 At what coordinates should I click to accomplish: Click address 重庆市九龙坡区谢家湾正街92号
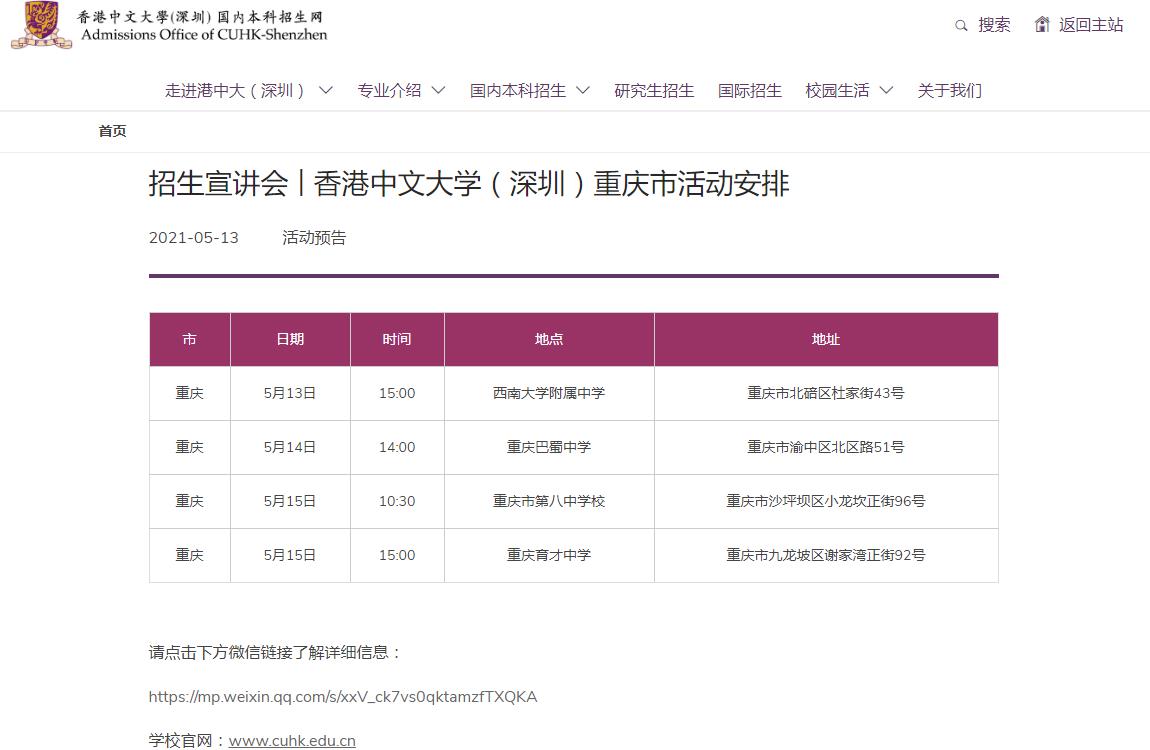point(826,555)
